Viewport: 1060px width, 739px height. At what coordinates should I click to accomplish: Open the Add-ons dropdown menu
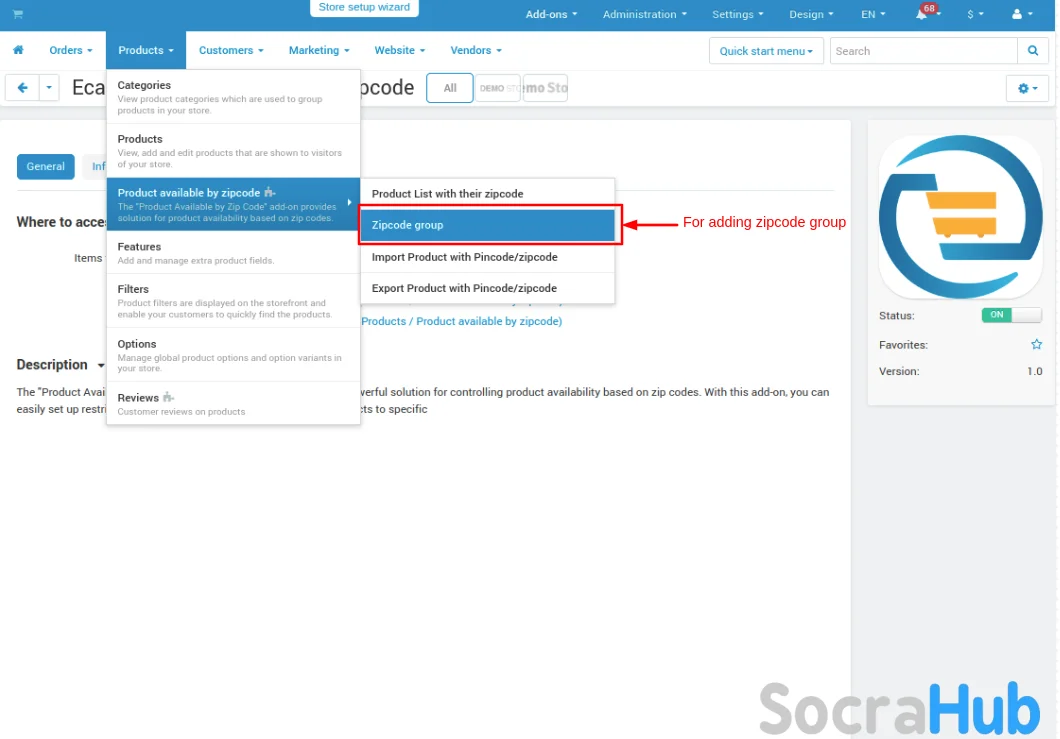coord(551,14)
